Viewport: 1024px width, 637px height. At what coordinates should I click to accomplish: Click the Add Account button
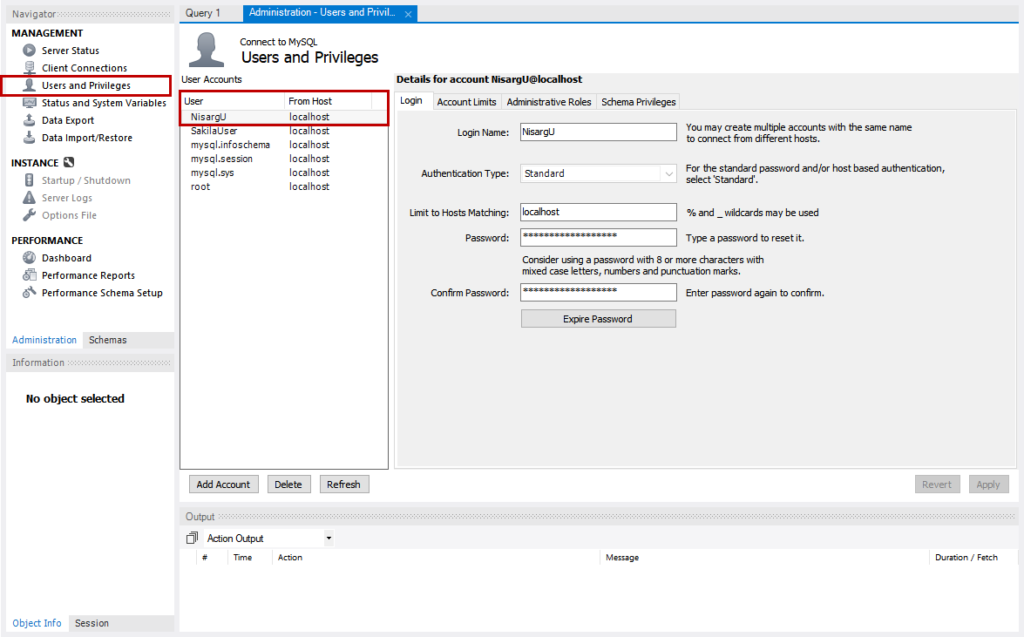click(223, 484)
